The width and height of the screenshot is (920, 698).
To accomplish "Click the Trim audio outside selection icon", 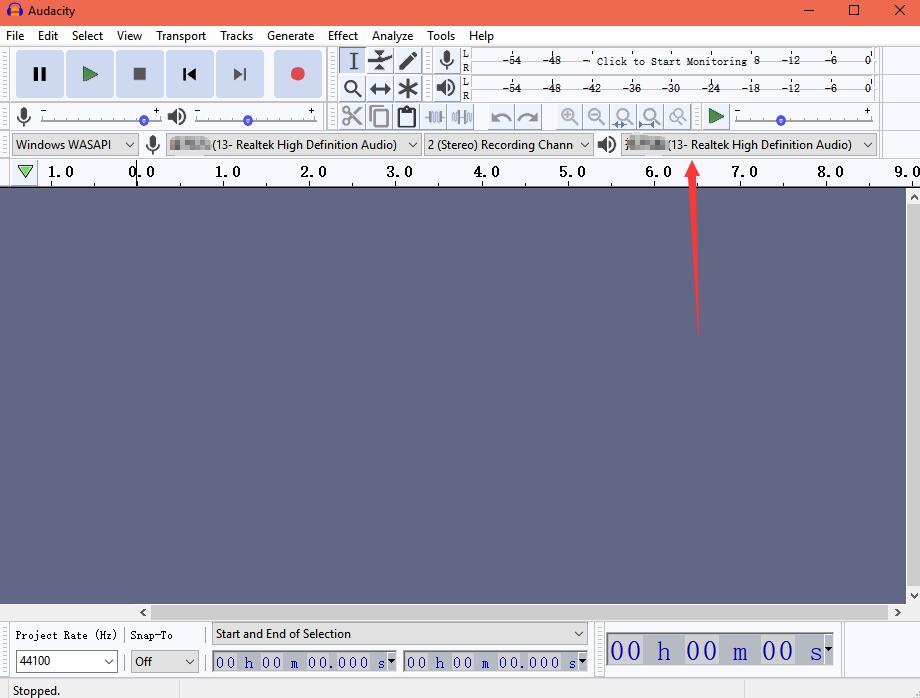I will click(x=434, y=117).
